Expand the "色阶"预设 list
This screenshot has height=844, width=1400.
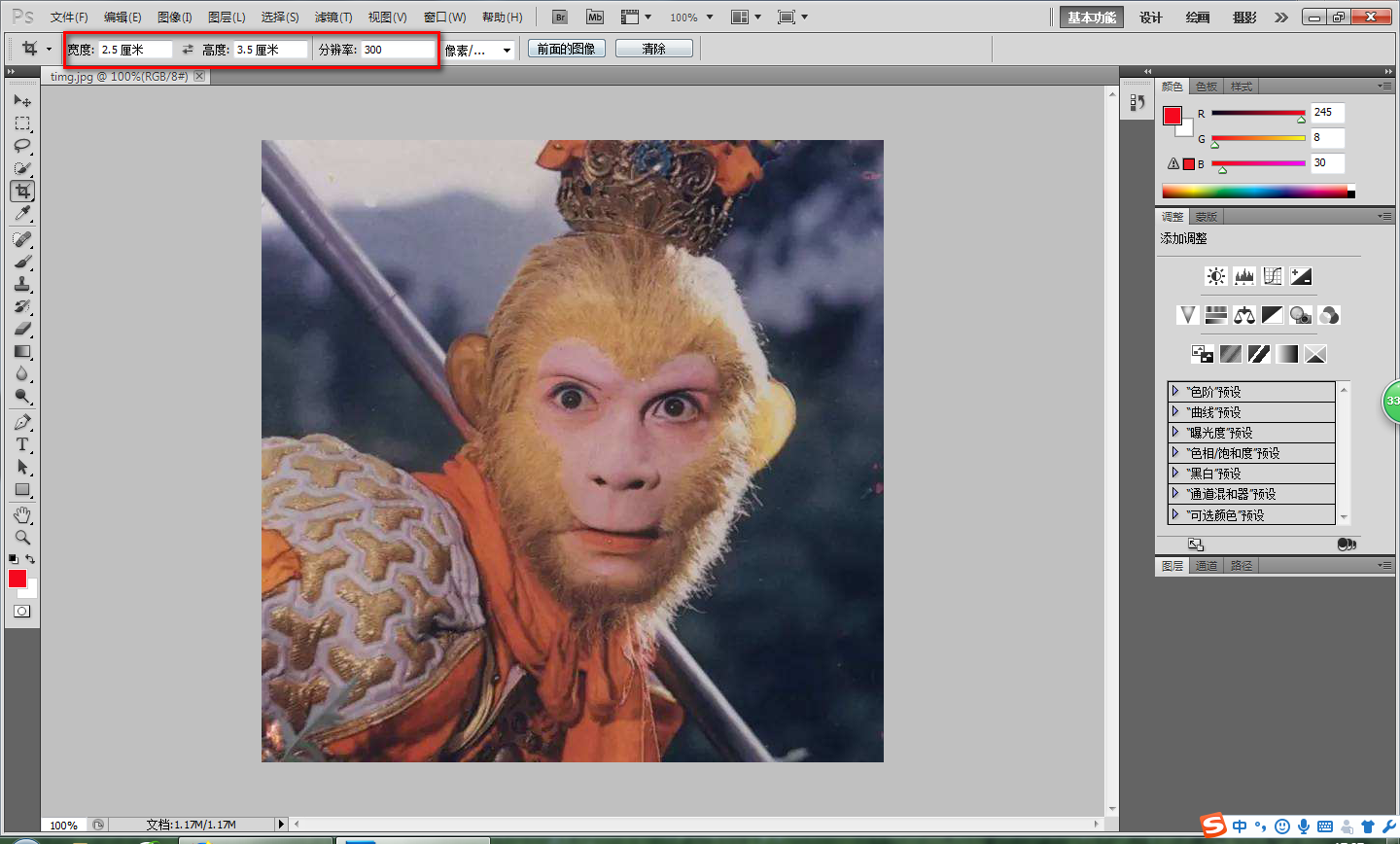(x=1175, y=391)
